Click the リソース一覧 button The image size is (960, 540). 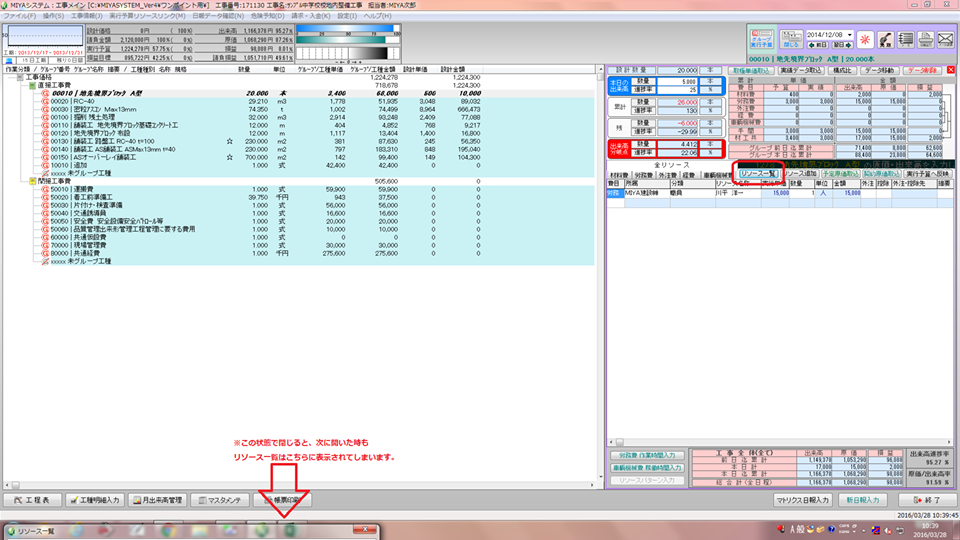[x=758, y=174]
